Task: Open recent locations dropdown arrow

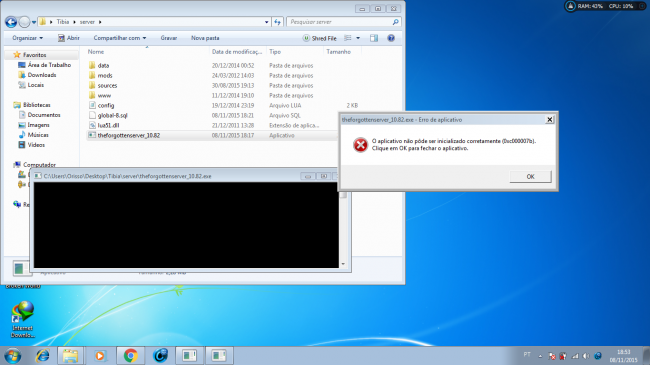Action: point(34,22)
